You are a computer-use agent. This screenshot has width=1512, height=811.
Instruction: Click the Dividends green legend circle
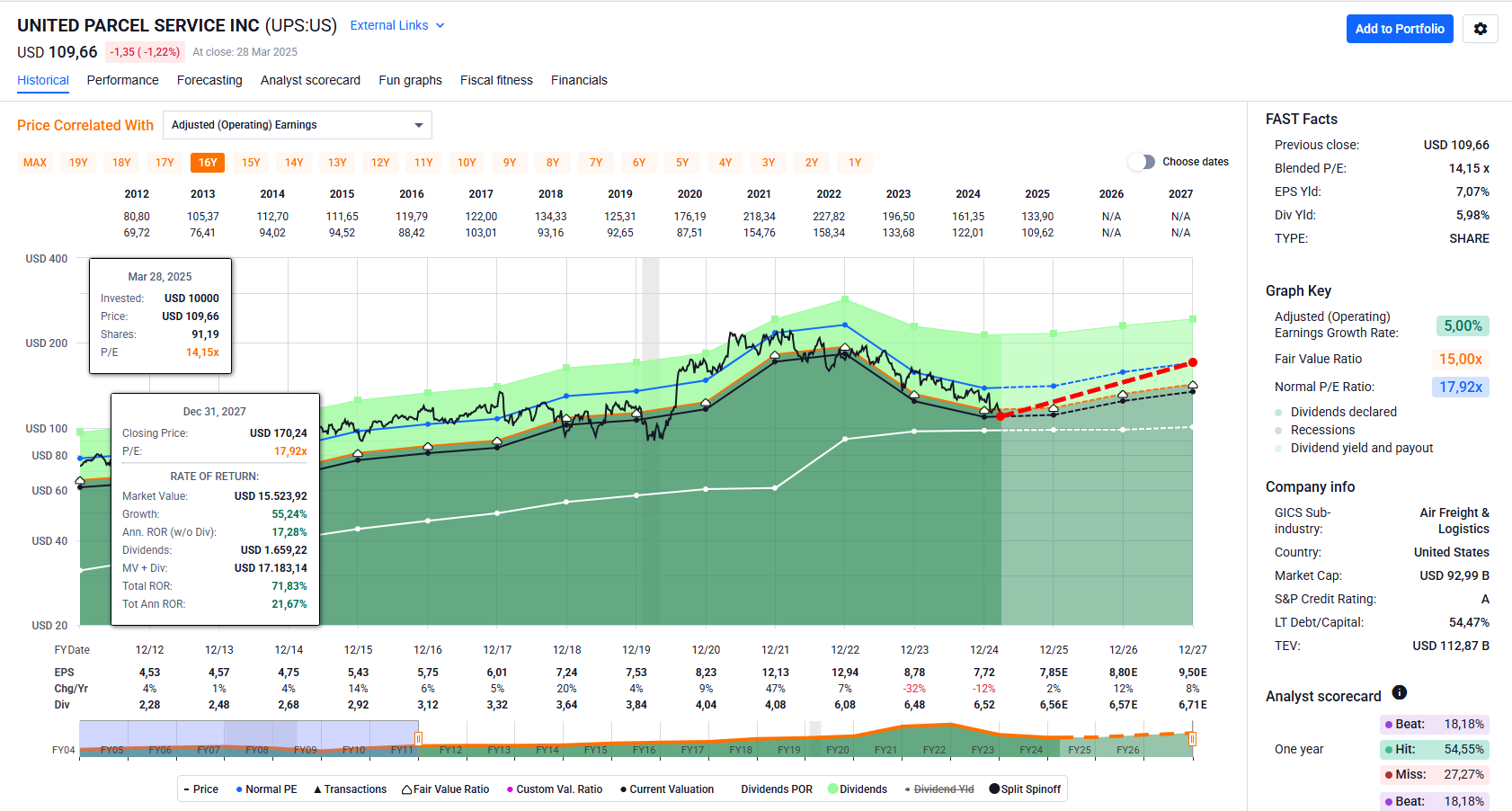(832, 789)
